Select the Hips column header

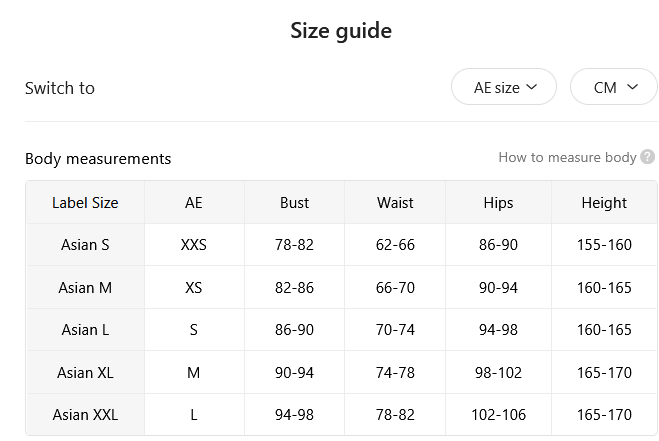498,203
